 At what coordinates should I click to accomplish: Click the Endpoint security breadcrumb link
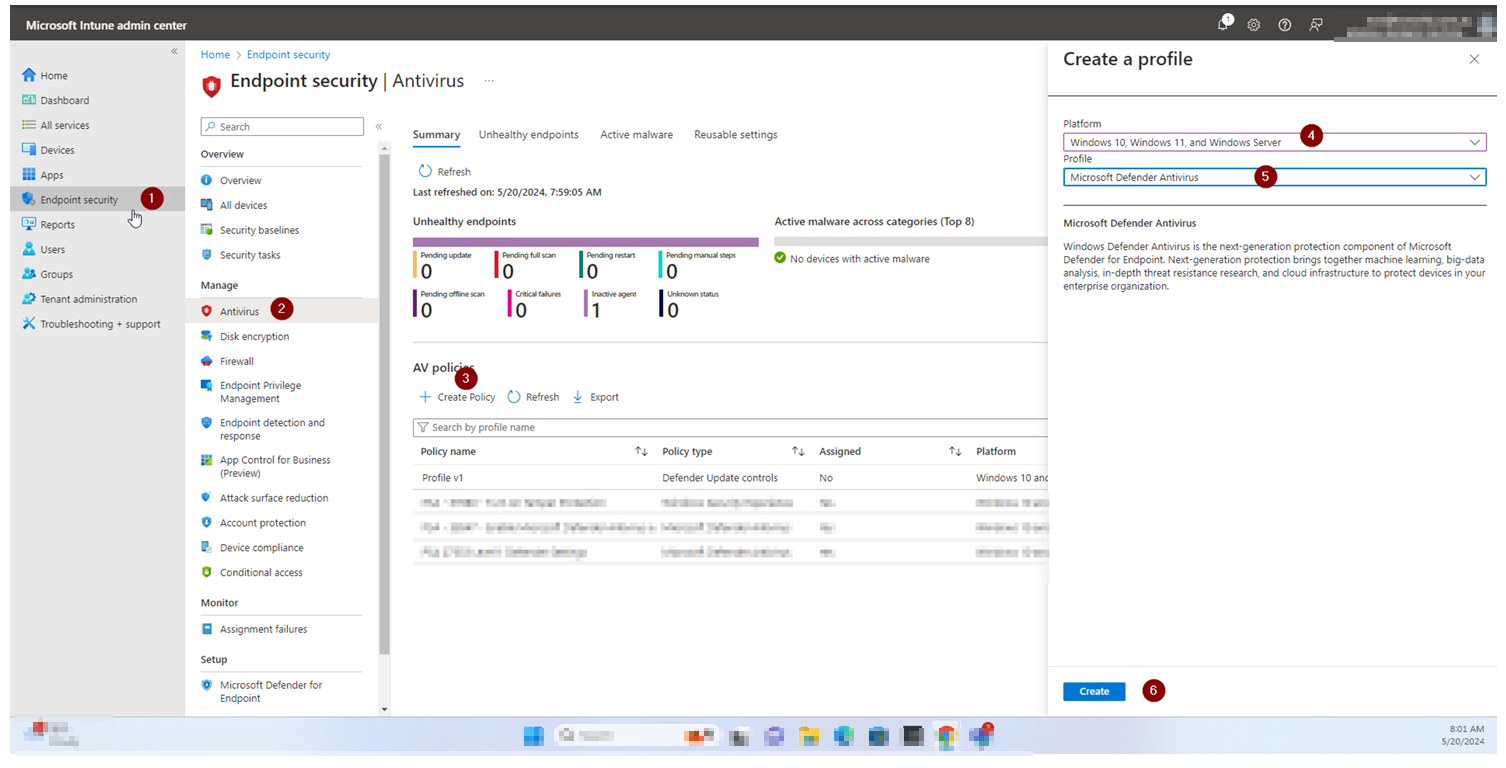(288, 55)
